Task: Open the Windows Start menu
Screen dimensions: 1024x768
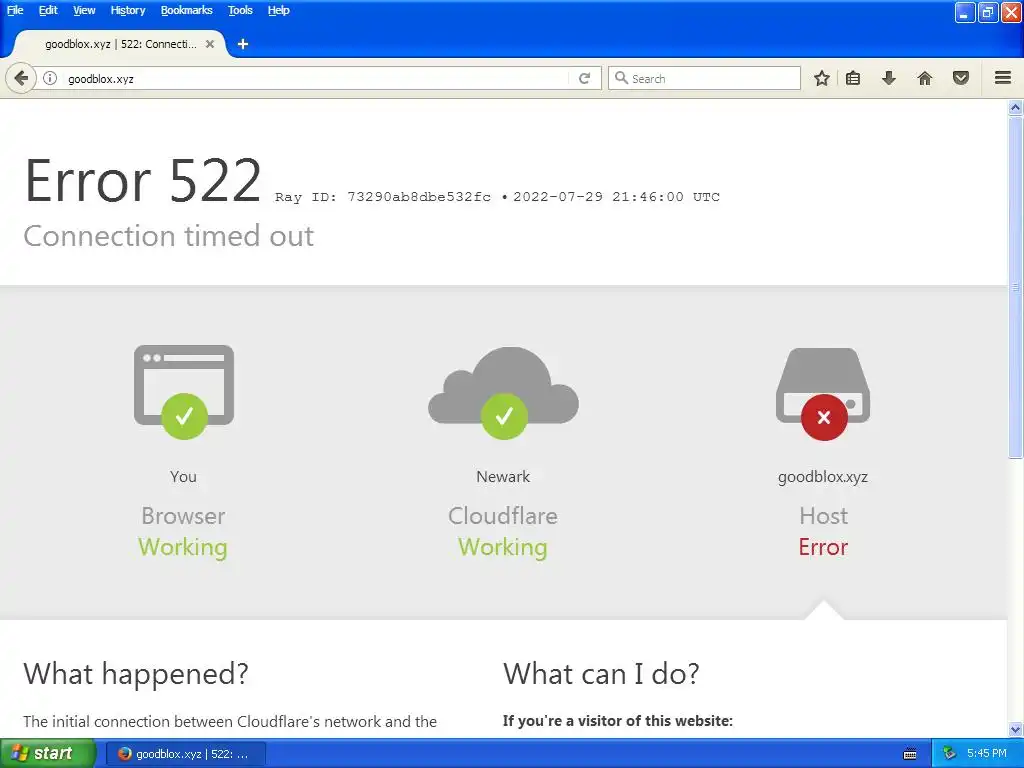Action: 47,754
